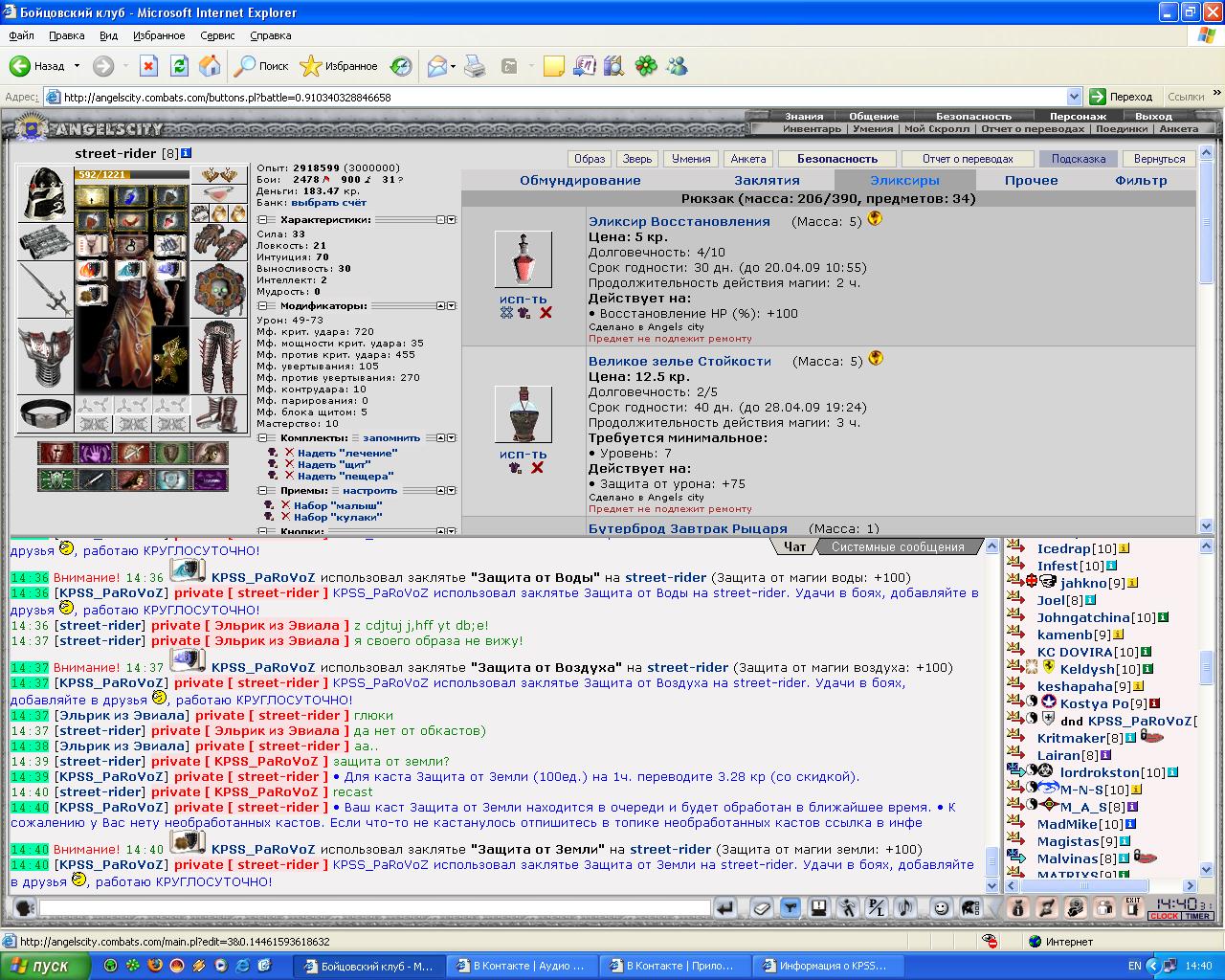Viewport: 1225px width, 980px height.
Task: Click the chat send enter button
Action: [x=726, y=907]
